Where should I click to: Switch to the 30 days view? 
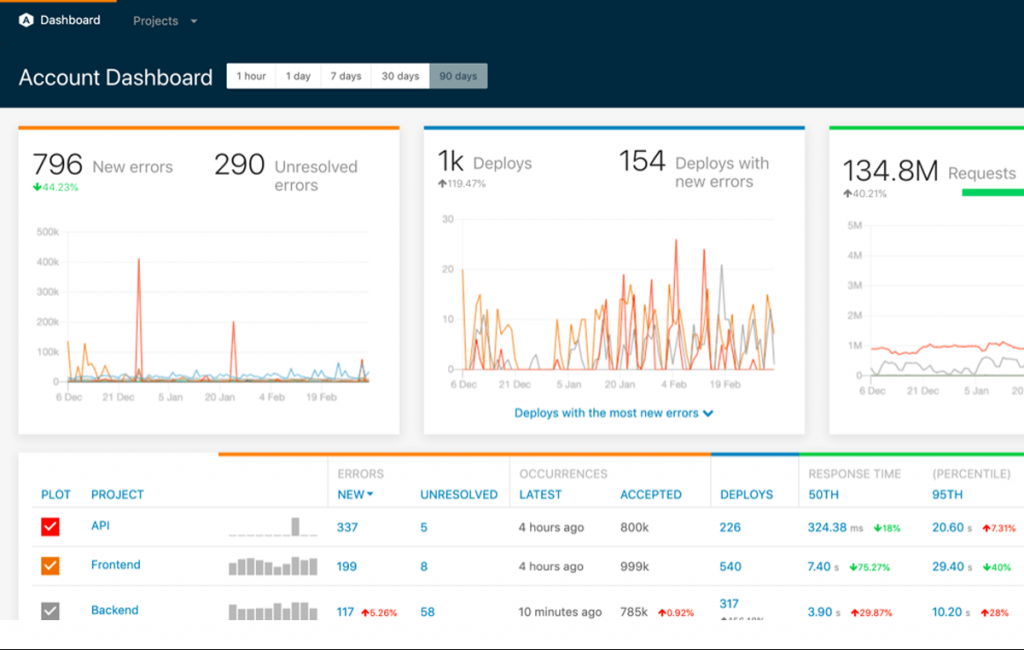coord(399,75)
